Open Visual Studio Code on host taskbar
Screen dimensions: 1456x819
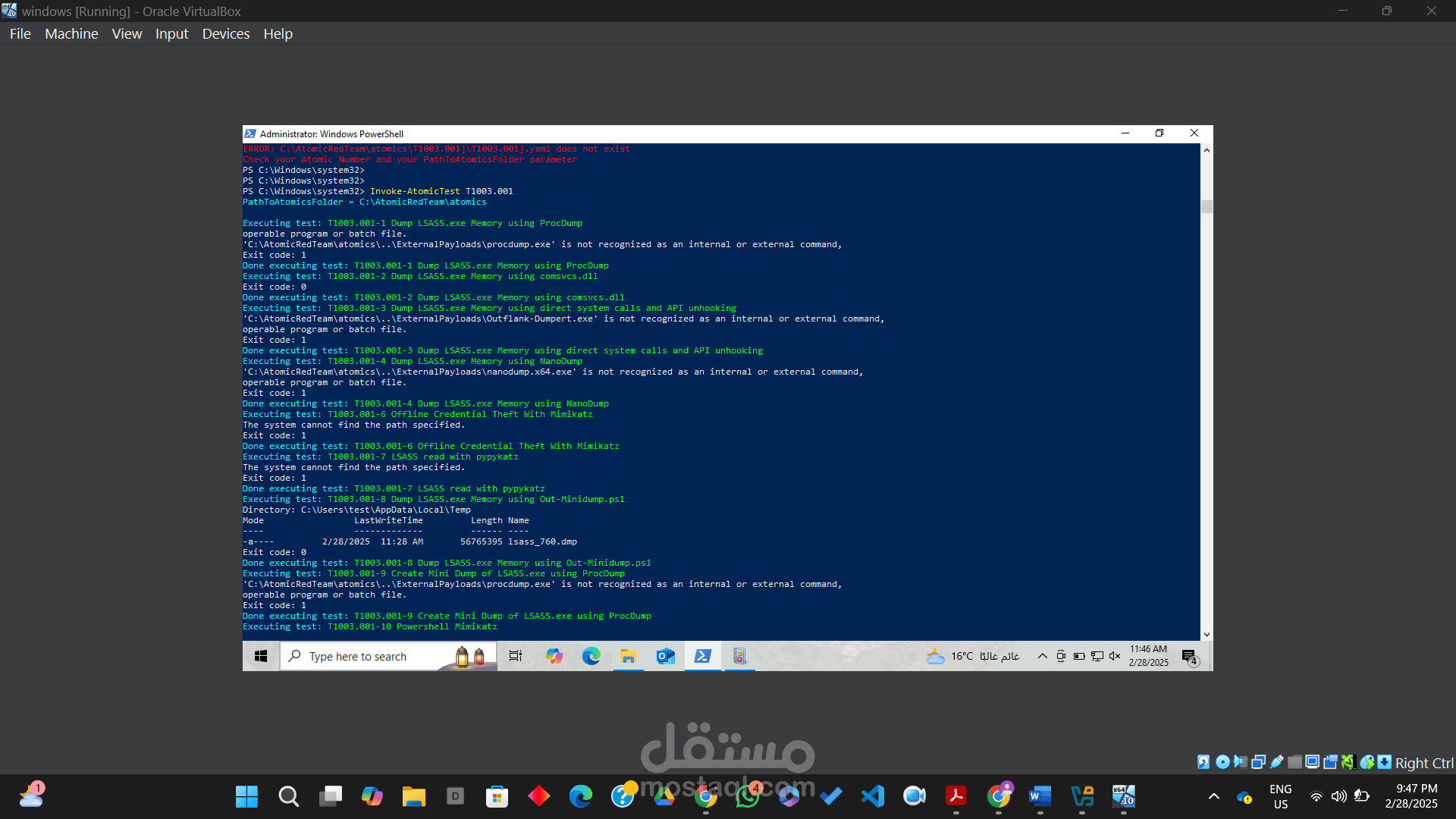[x=873, y=796]
